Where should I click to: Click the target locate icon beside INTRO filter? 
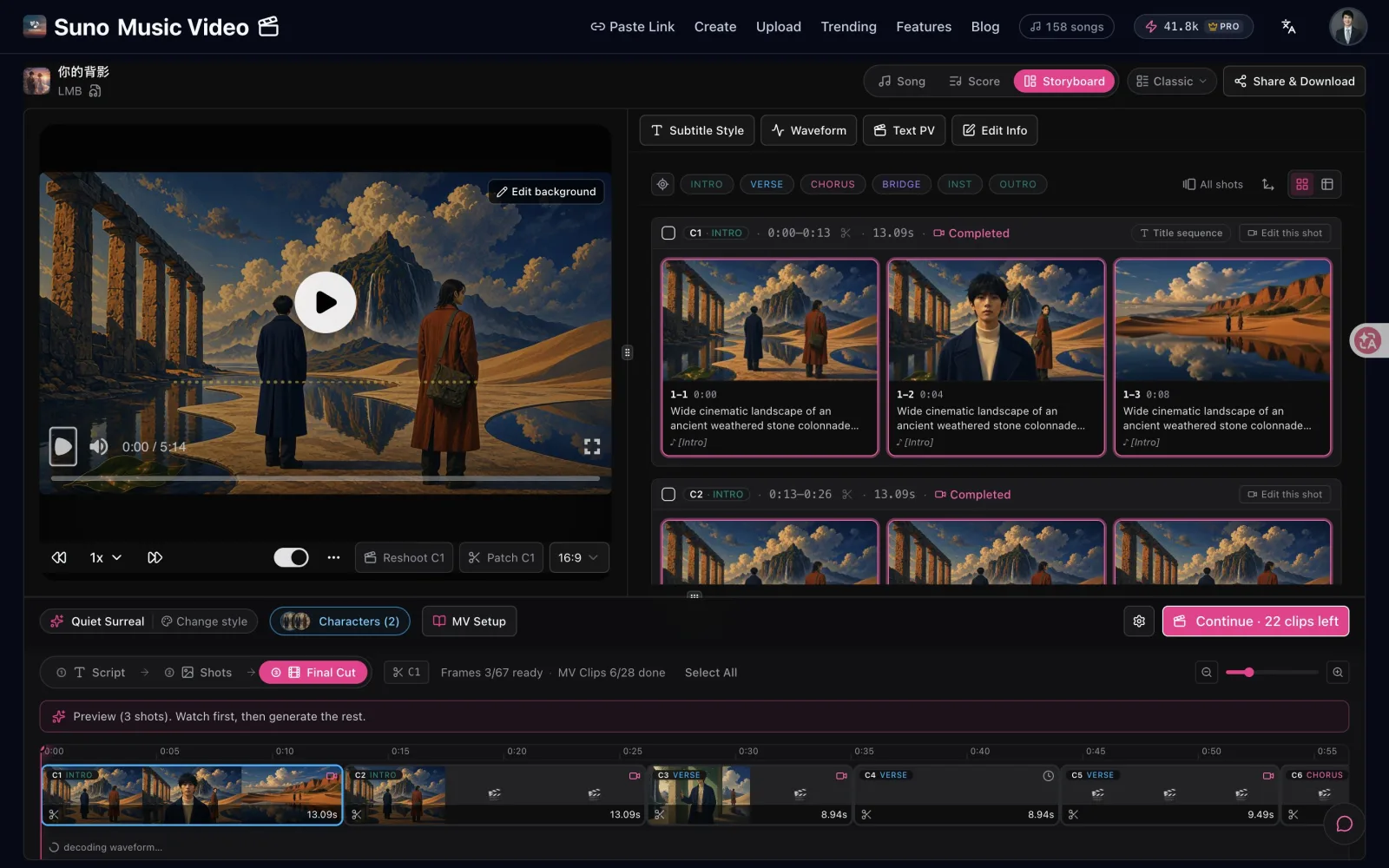[662, 184]
